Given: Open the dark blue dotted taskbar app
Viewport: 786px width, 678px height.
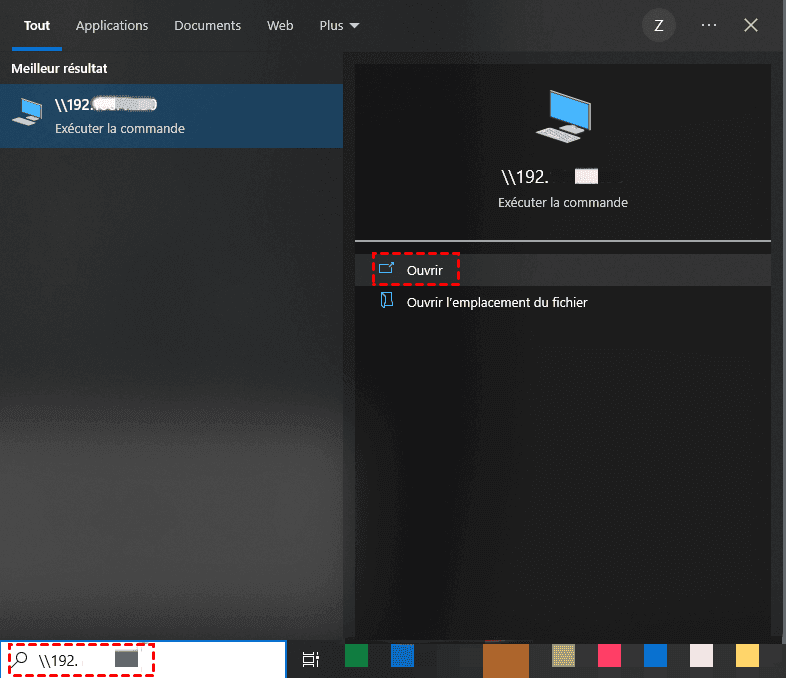Looking at the screenshot, I should (x=402, y=655).
